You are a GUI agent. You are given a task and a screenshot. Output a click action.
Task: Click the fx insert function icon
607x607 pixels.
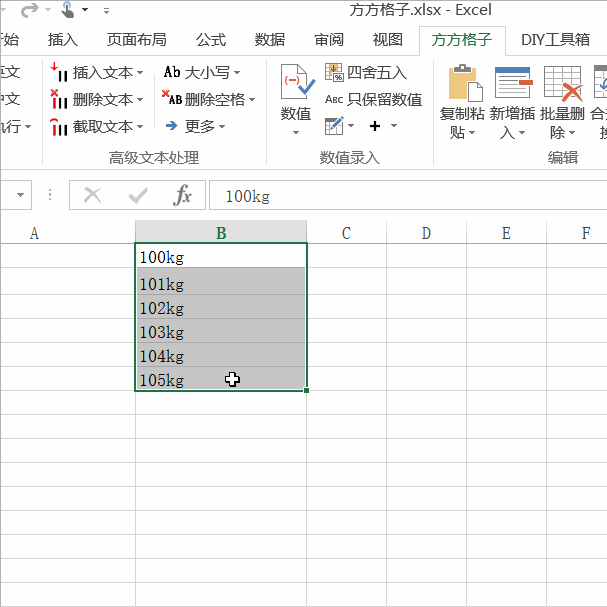[182, 196]
